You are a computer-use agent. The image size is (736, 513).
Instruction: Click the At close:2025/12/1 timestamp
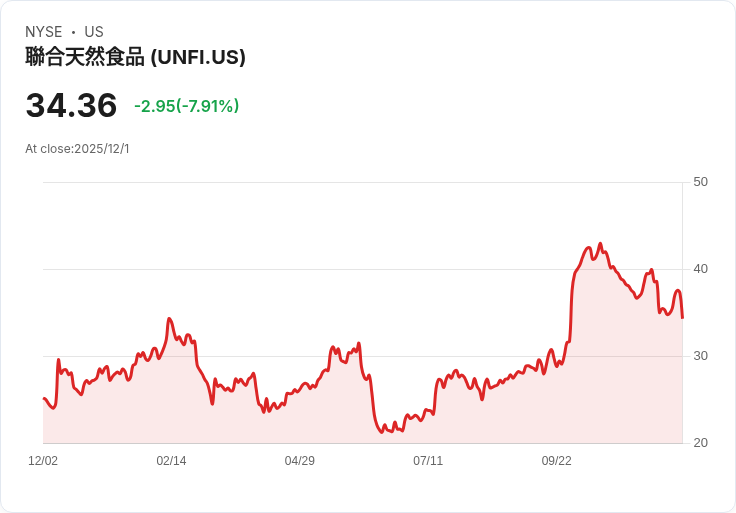click(x=77, y=149)
